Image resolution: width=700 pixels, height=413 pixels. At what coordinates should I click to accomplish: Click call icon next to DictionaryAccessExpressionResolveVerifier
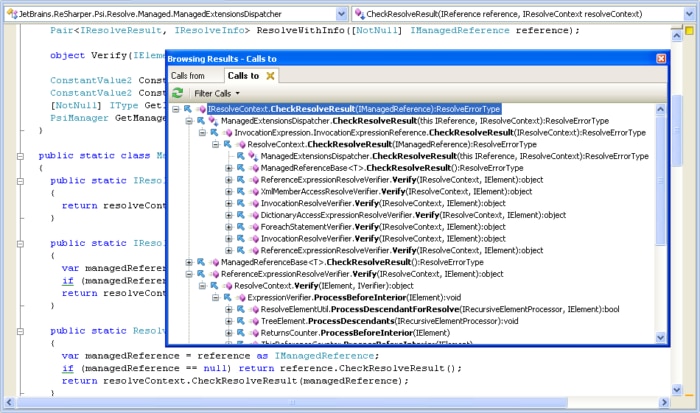click(x=240, y=215)
